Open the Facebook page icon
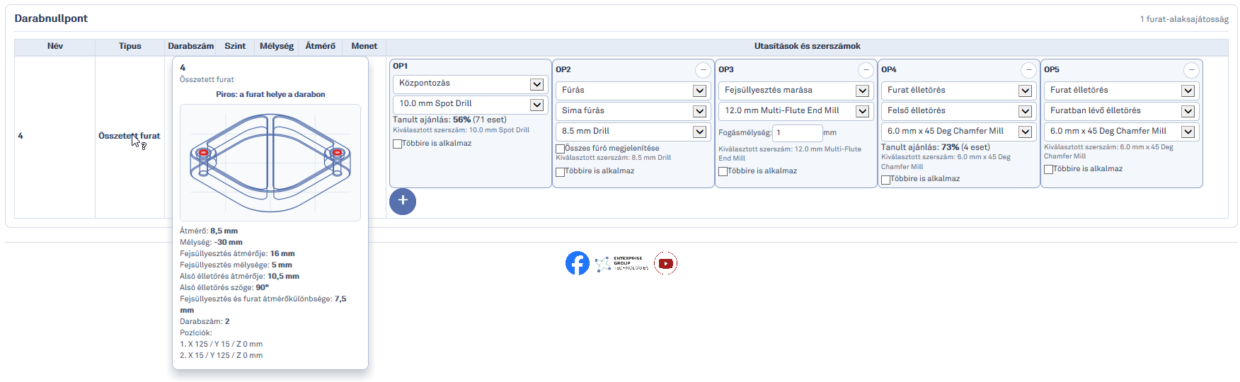Viewport: 1240px width, 382px height. coord(577,263)
